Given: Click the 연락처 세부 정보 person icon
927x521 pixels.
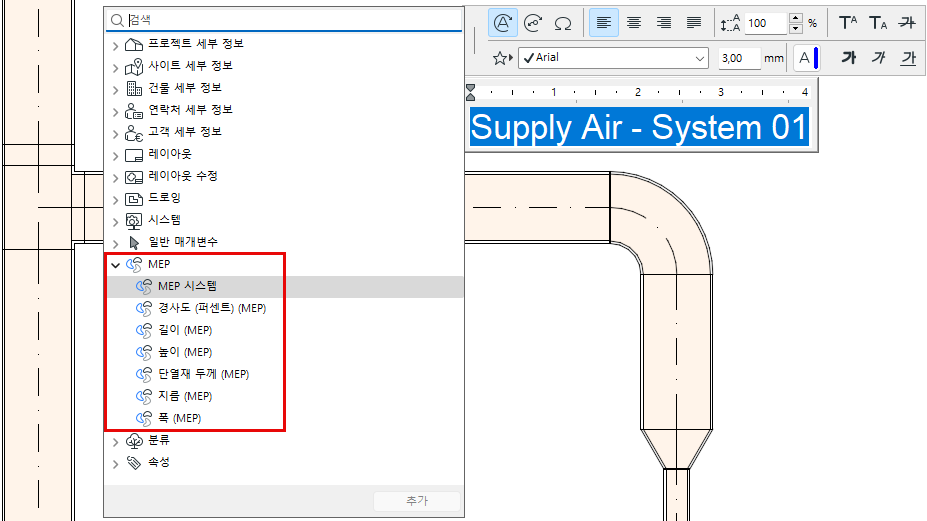Looking at the screenshot, I should (134, 111).
